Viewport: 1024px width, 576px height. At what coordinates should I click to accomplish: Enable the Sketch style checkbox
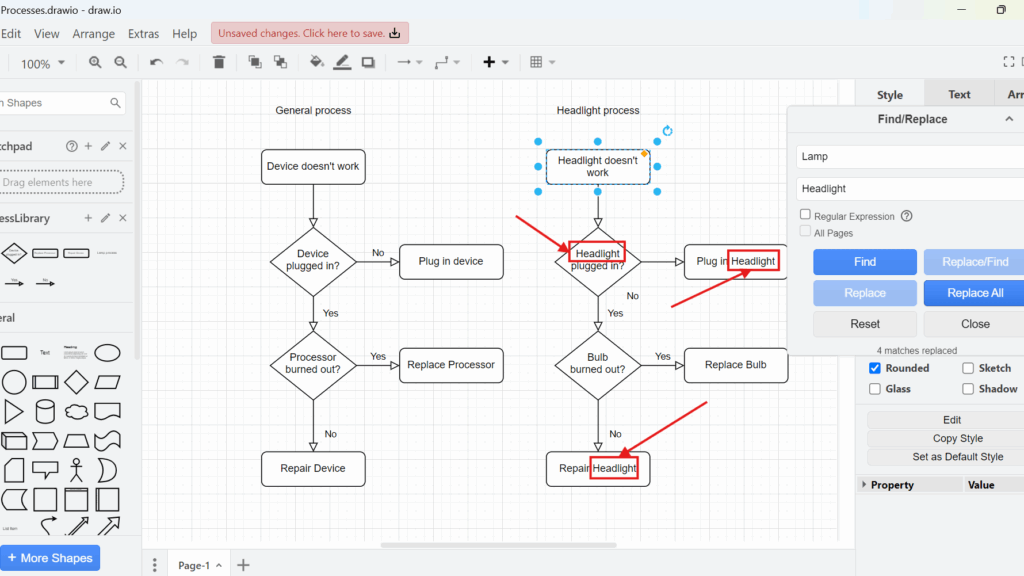click(x=966, y=367)
